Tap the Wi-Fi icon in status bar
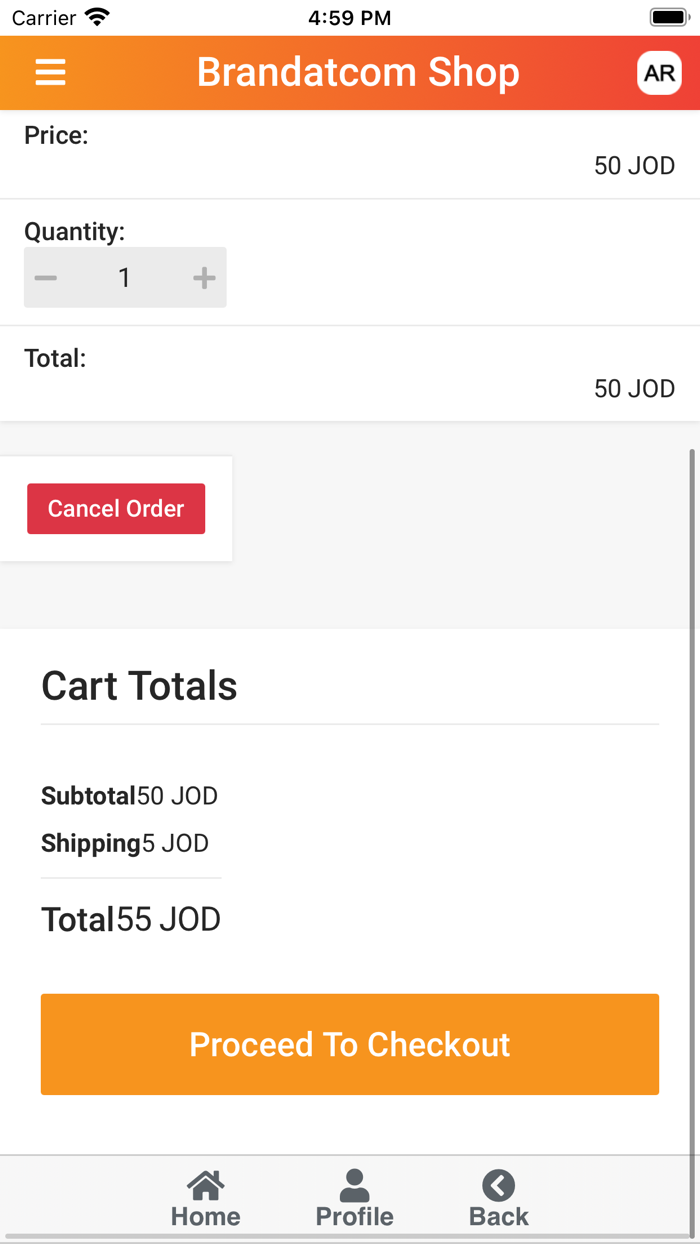Viewport: 700px width, 1244px height. tap(97, 15)
